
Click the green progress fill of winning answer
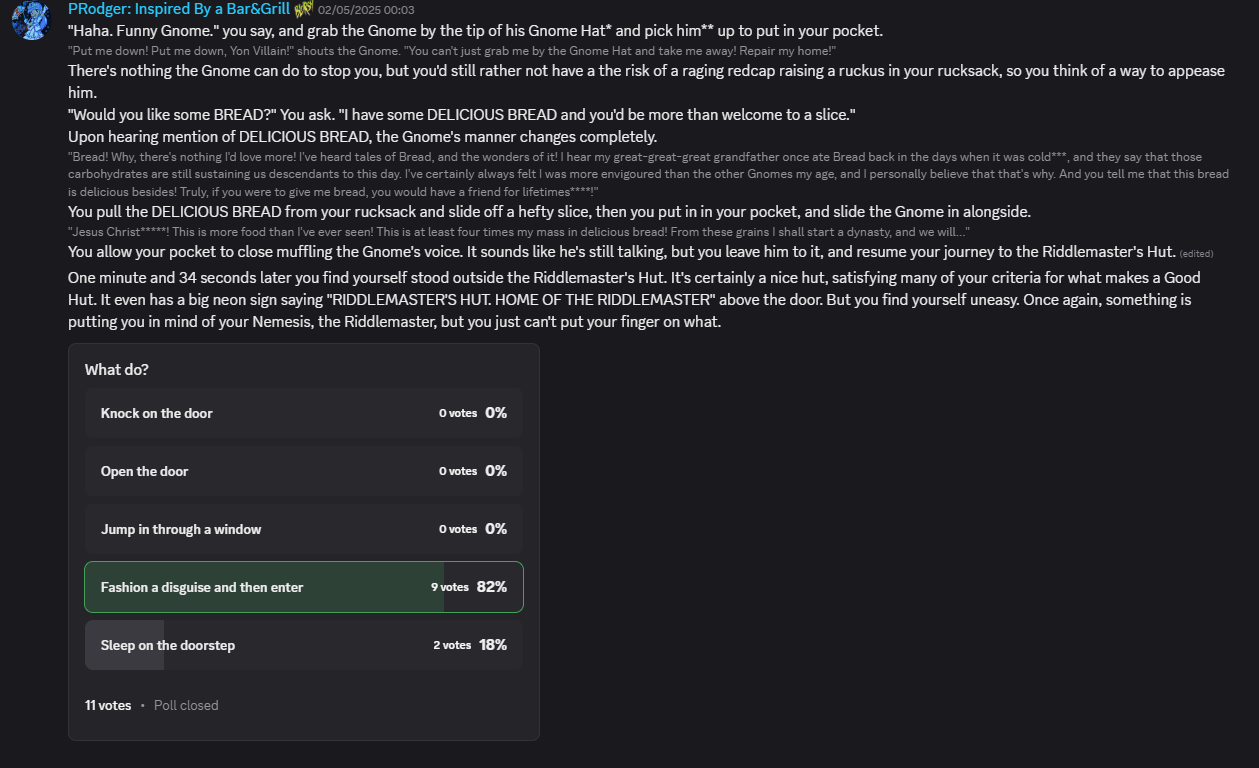tap(264, 587)
